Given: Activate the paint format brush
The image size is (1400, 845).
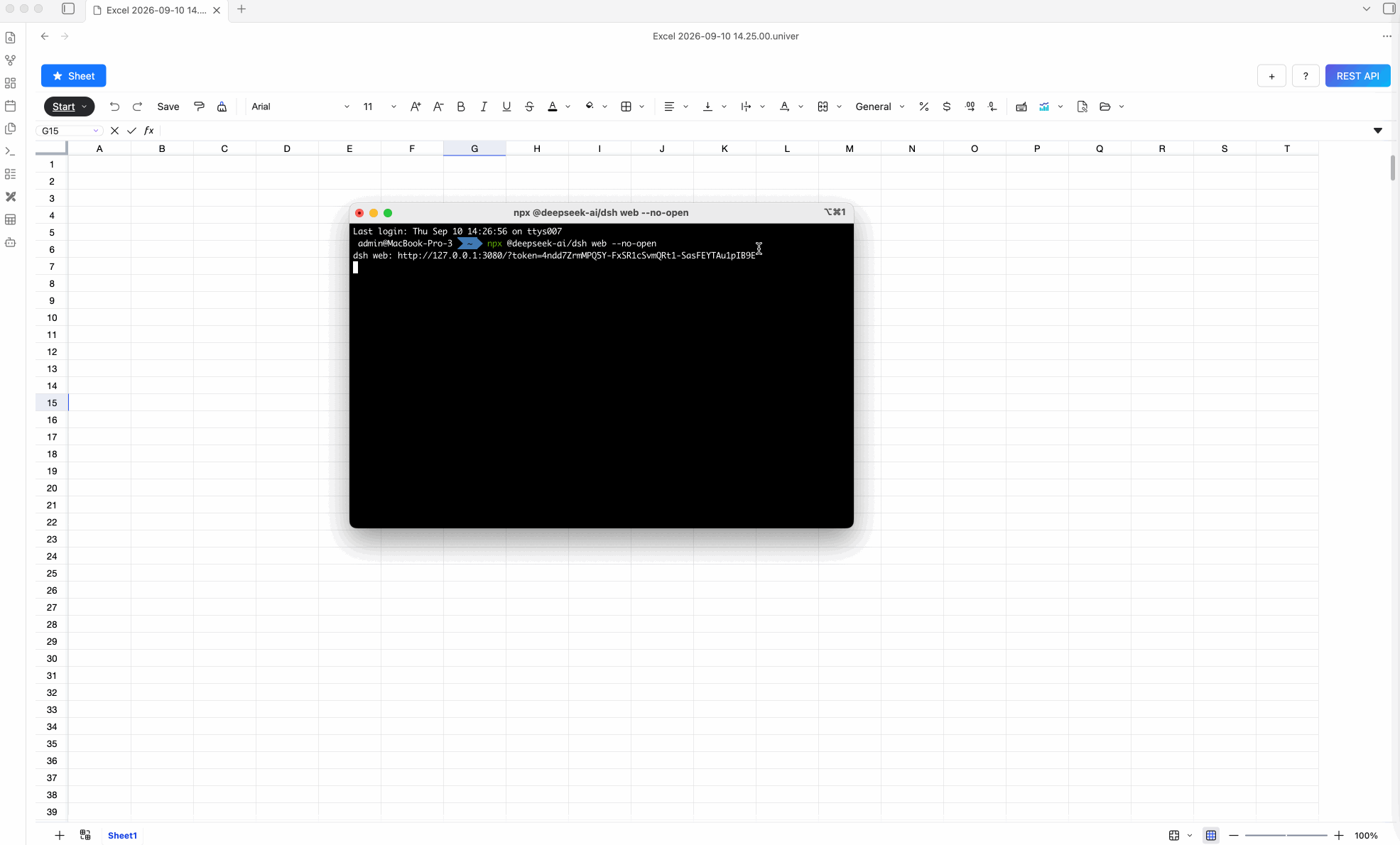Looking at the screenshot, I should (x=199, y=107).
